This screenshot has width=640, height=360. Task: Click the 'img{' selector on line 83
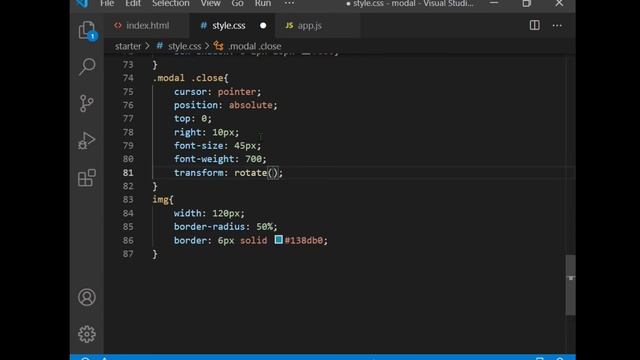(163, 200)
